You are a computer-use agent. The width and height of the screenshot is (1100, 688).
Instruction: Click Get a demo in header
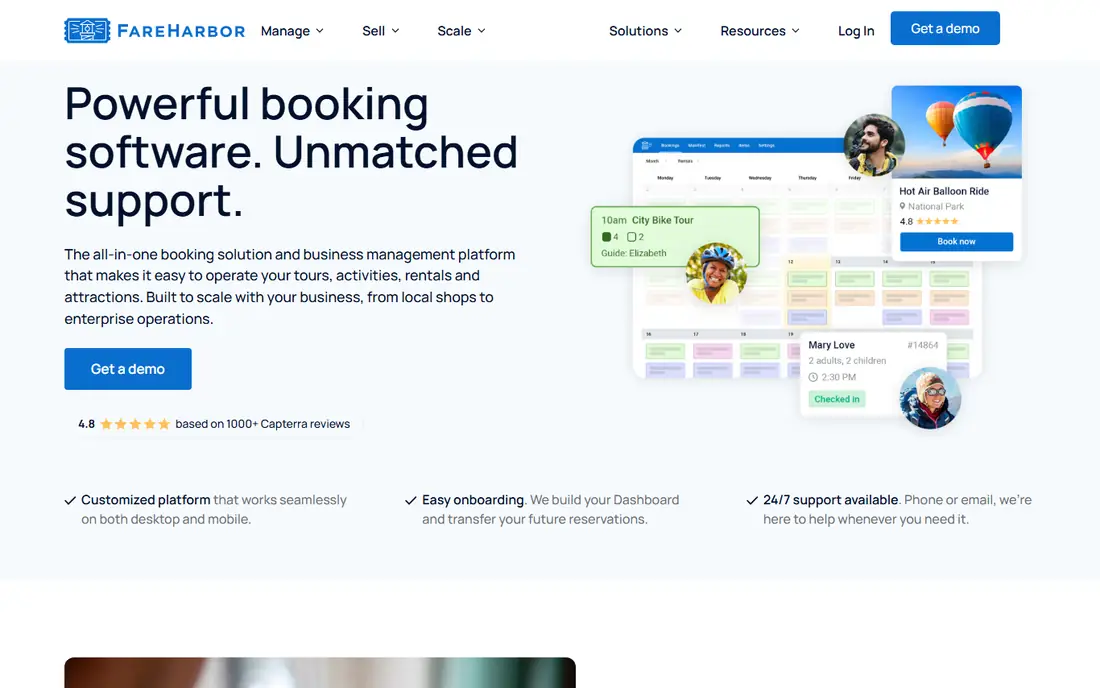(945, 28)
